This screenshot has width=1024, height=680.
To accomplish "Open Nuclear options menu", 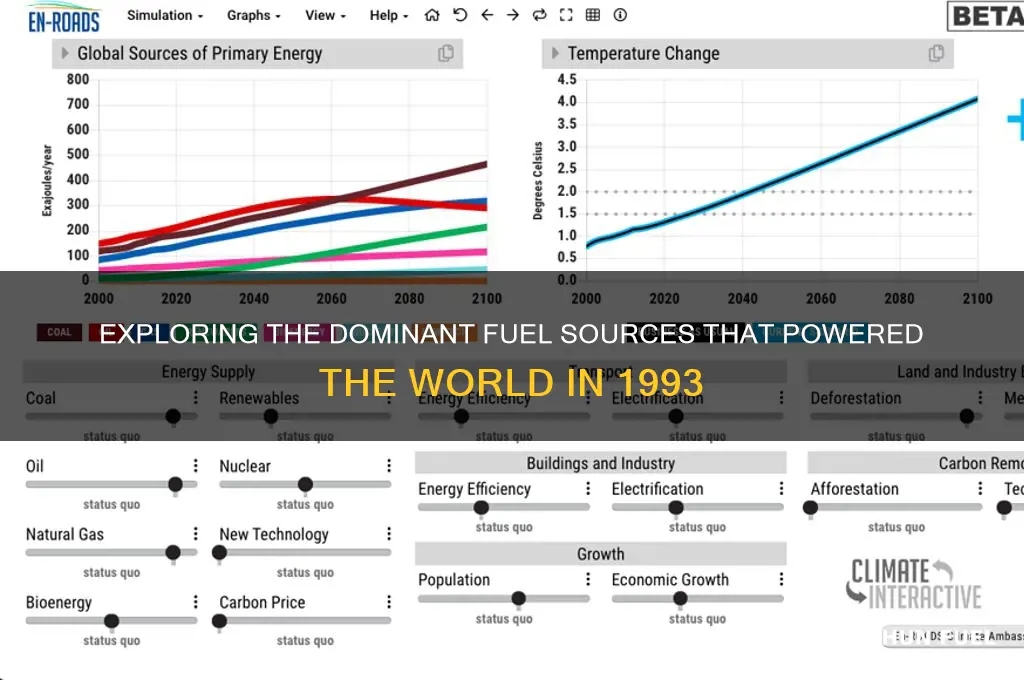I will pos(389,465).
